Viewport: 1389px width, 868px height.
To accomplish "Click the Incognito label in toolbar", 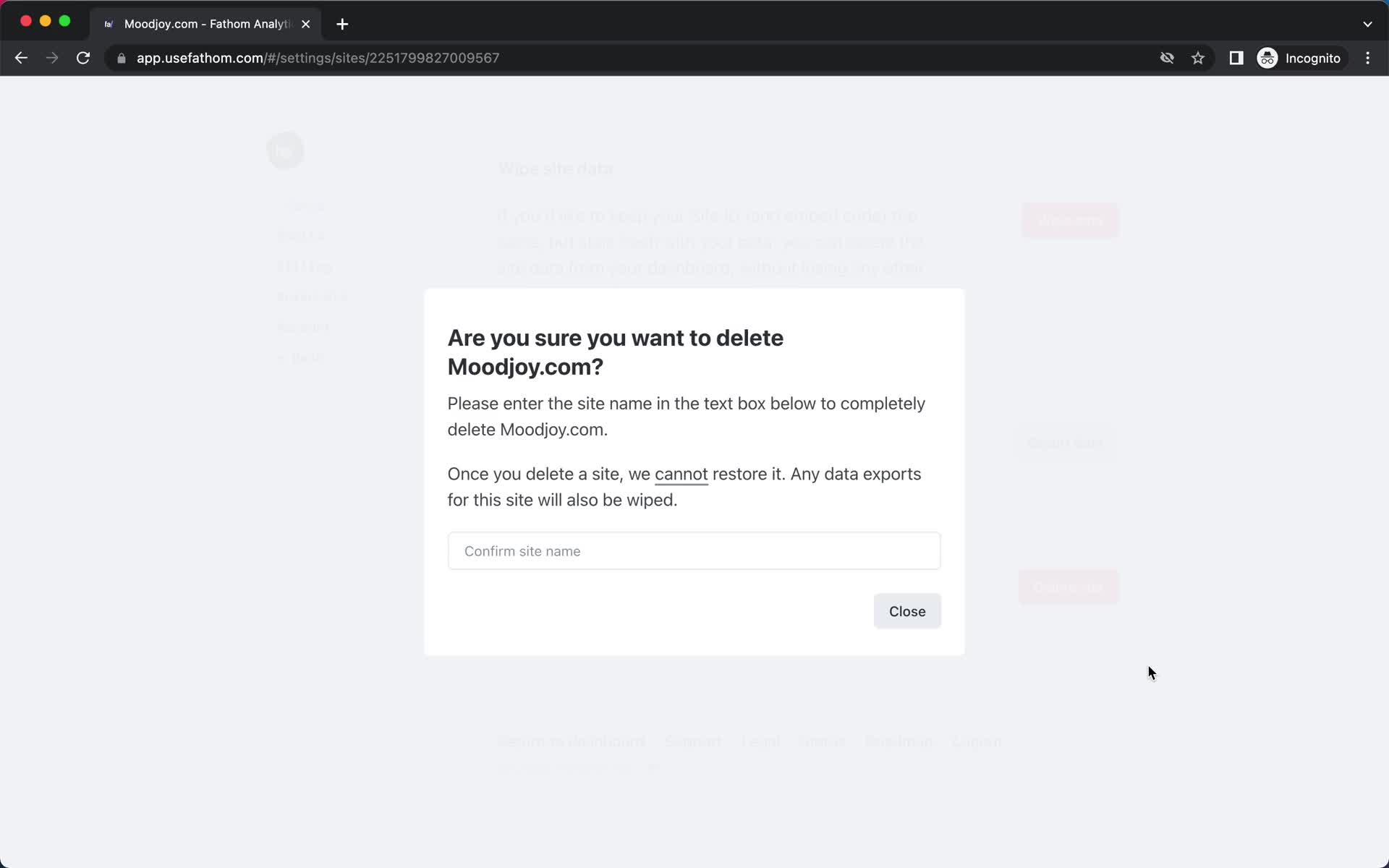I will [x=1314, y=58].
